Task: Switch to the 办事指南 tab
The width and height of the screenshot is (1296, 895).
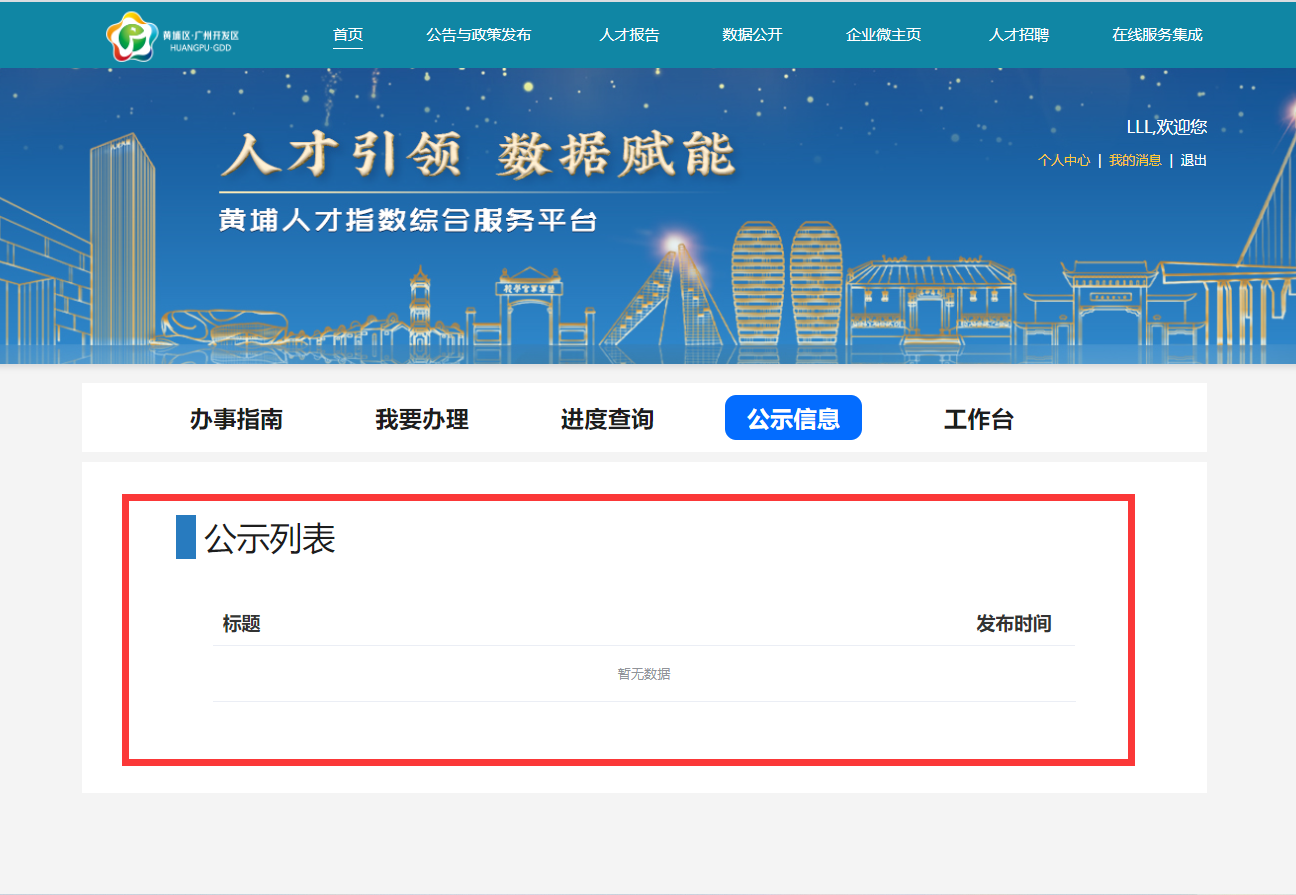Action: coord(236,419)
